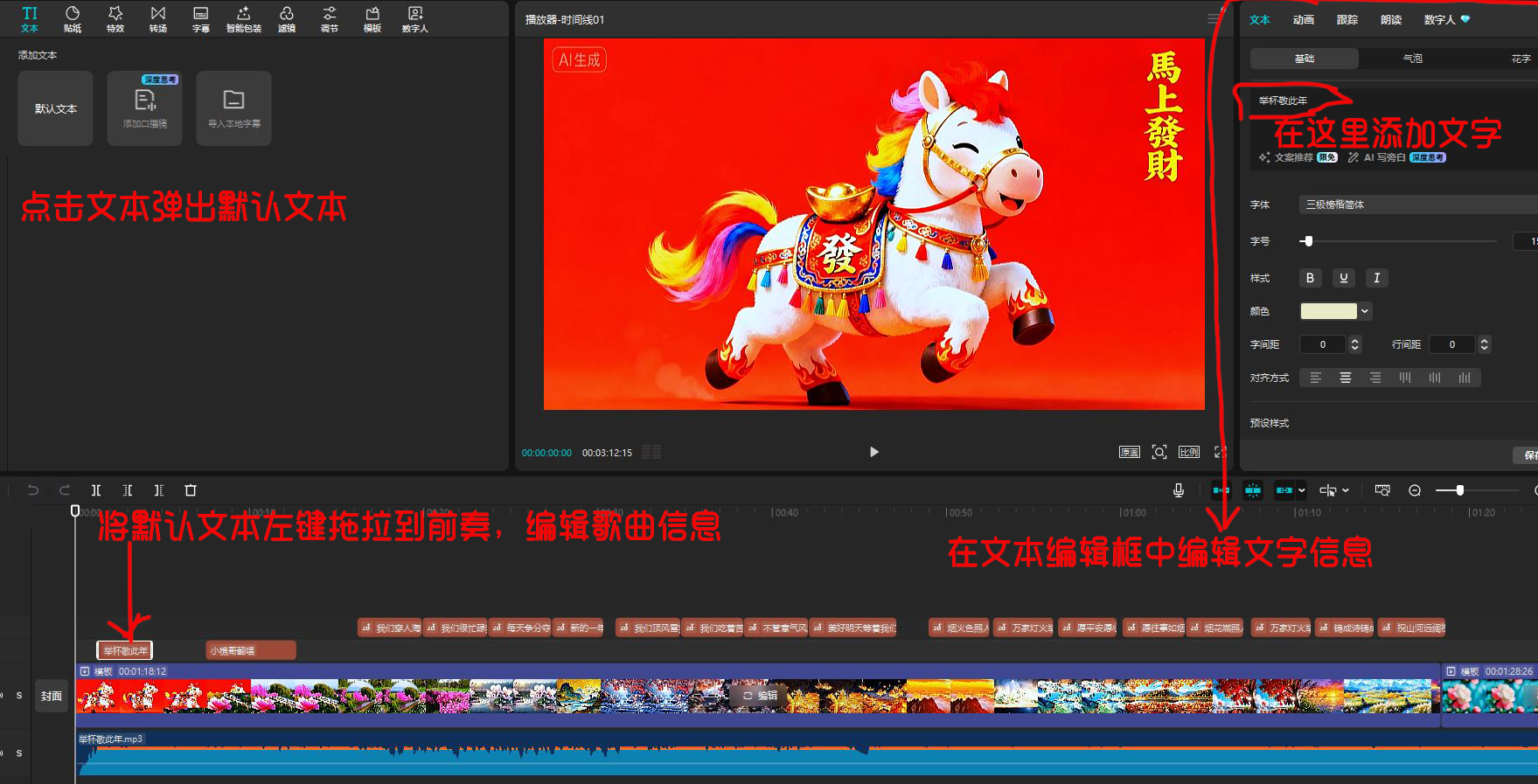Image resolution: width=1538 pixels, height=784 pixels.
Task: Click the 导入本地字幕 import subtitles button
Action: [x=233, y=108]
